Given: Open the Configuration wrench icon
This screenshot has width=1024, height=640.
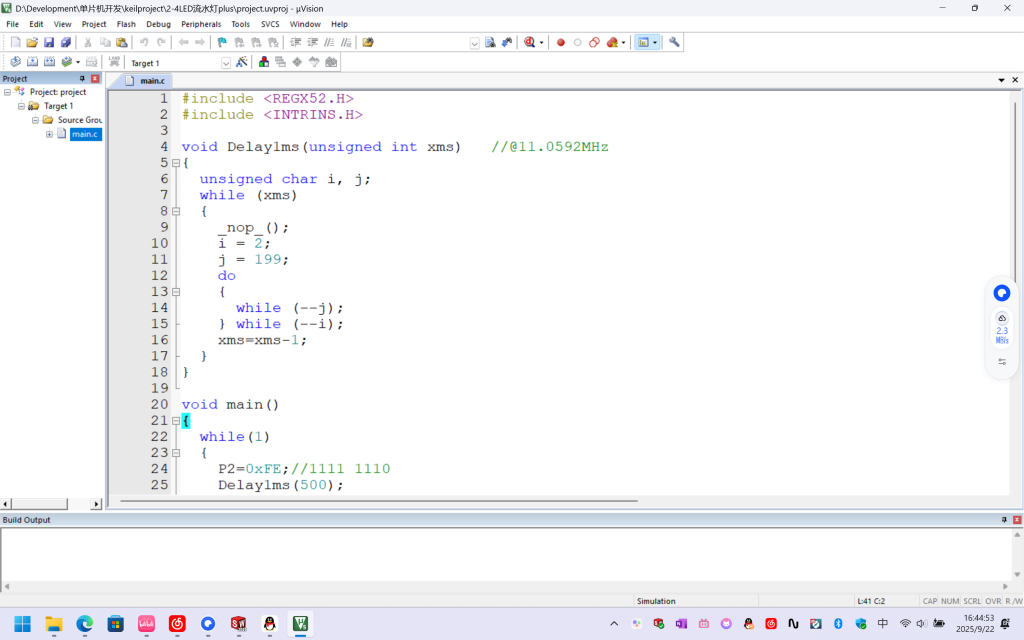Looking at the screenshot, I should coord(674,42).
